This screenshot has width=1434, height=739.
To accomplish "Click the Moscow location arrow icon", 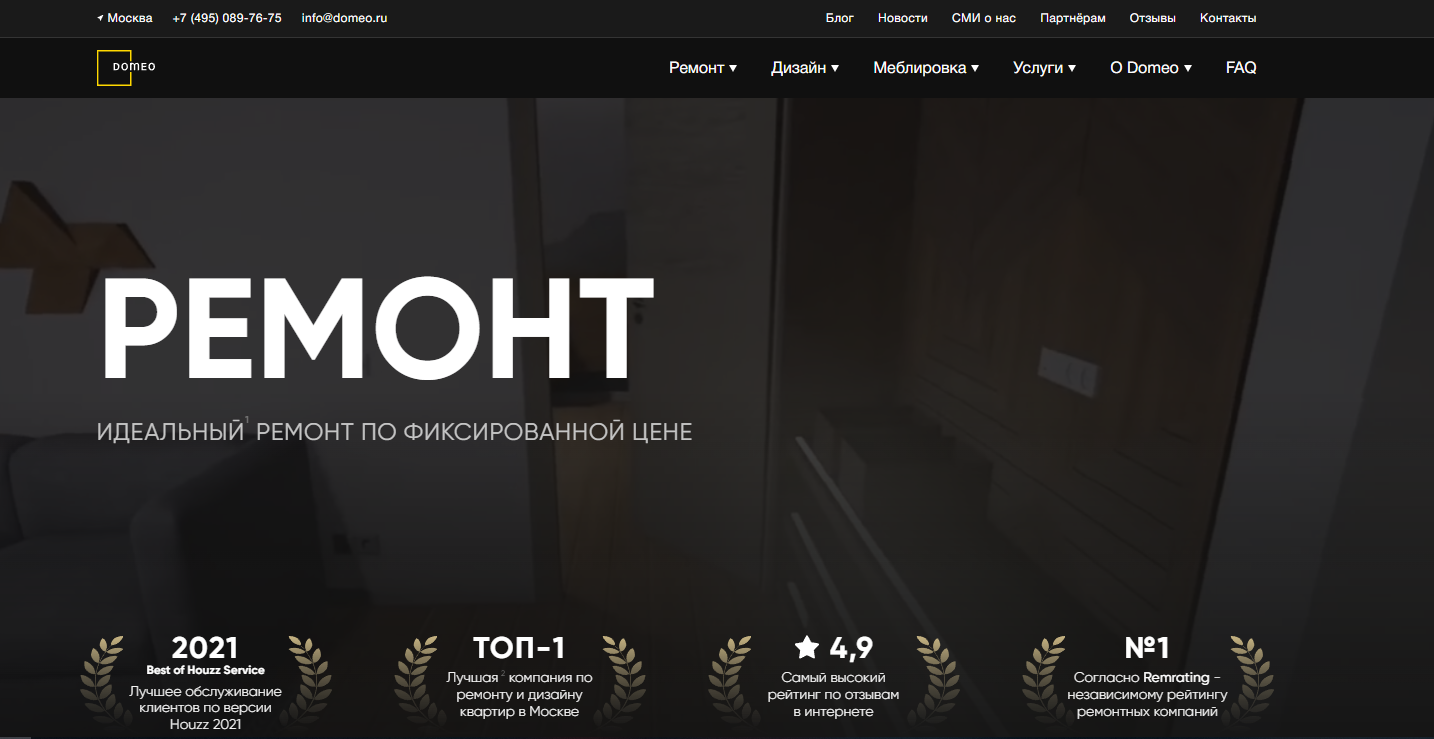I will (100, 18).
